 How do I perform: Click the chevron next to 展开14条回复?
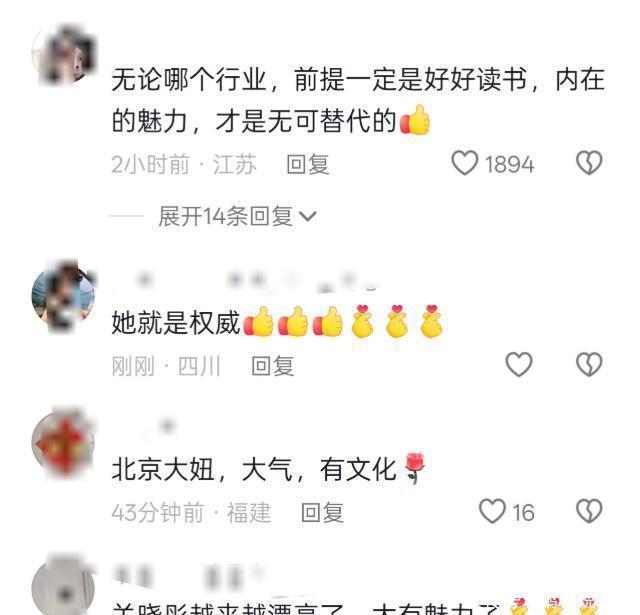[308, 216]
